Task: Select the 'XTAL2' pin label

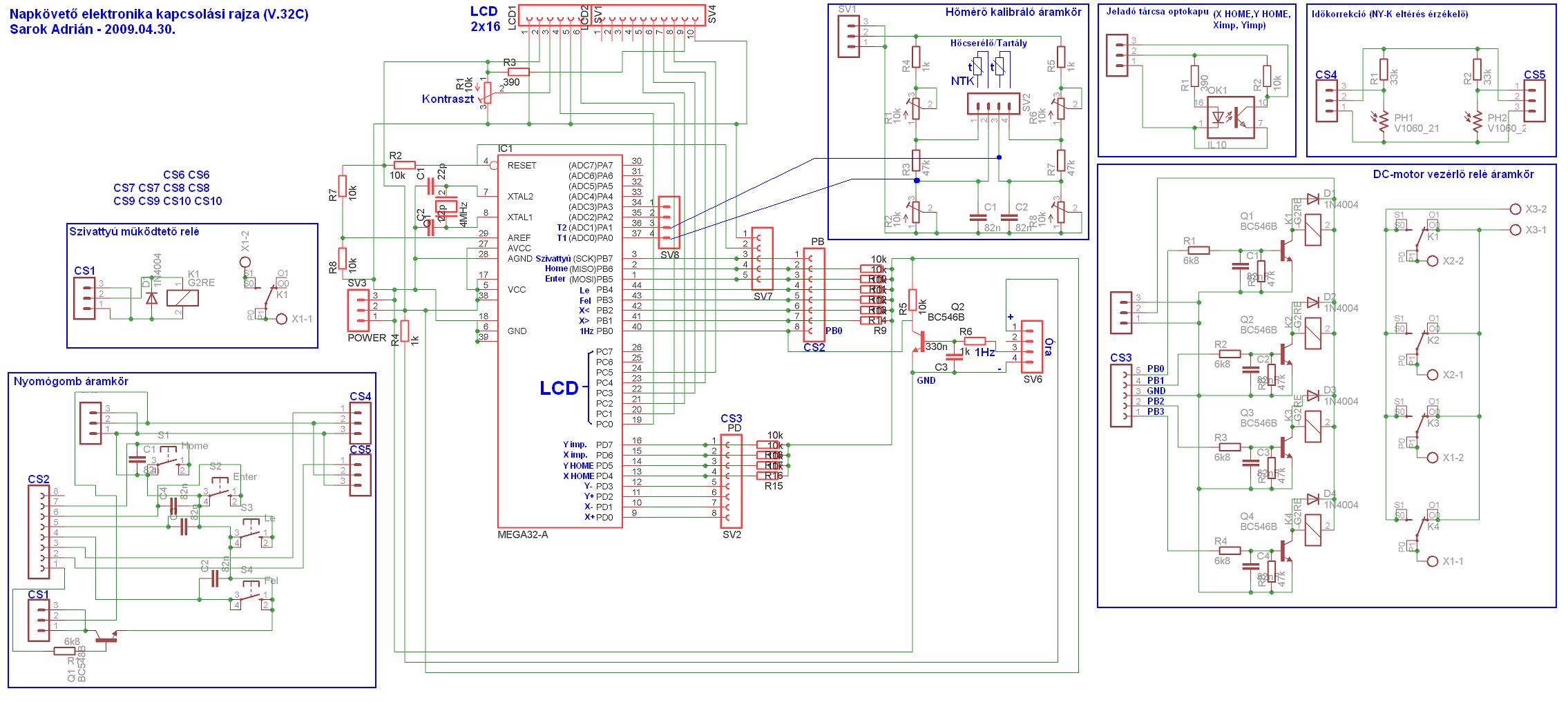Action: click(x=520, y=197)
